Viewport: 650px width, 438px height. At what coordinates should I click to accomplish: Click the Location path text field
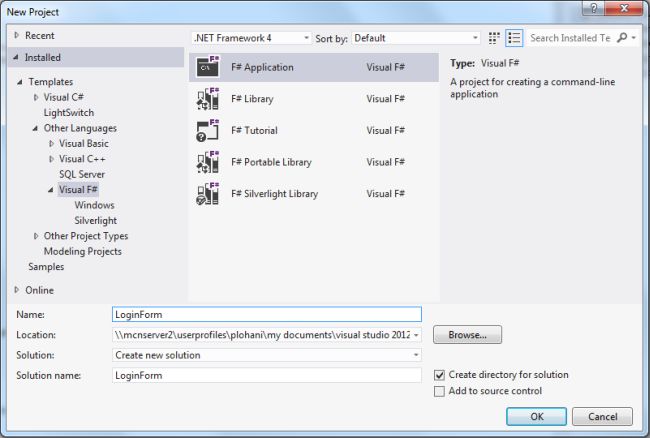coord(262,335)
